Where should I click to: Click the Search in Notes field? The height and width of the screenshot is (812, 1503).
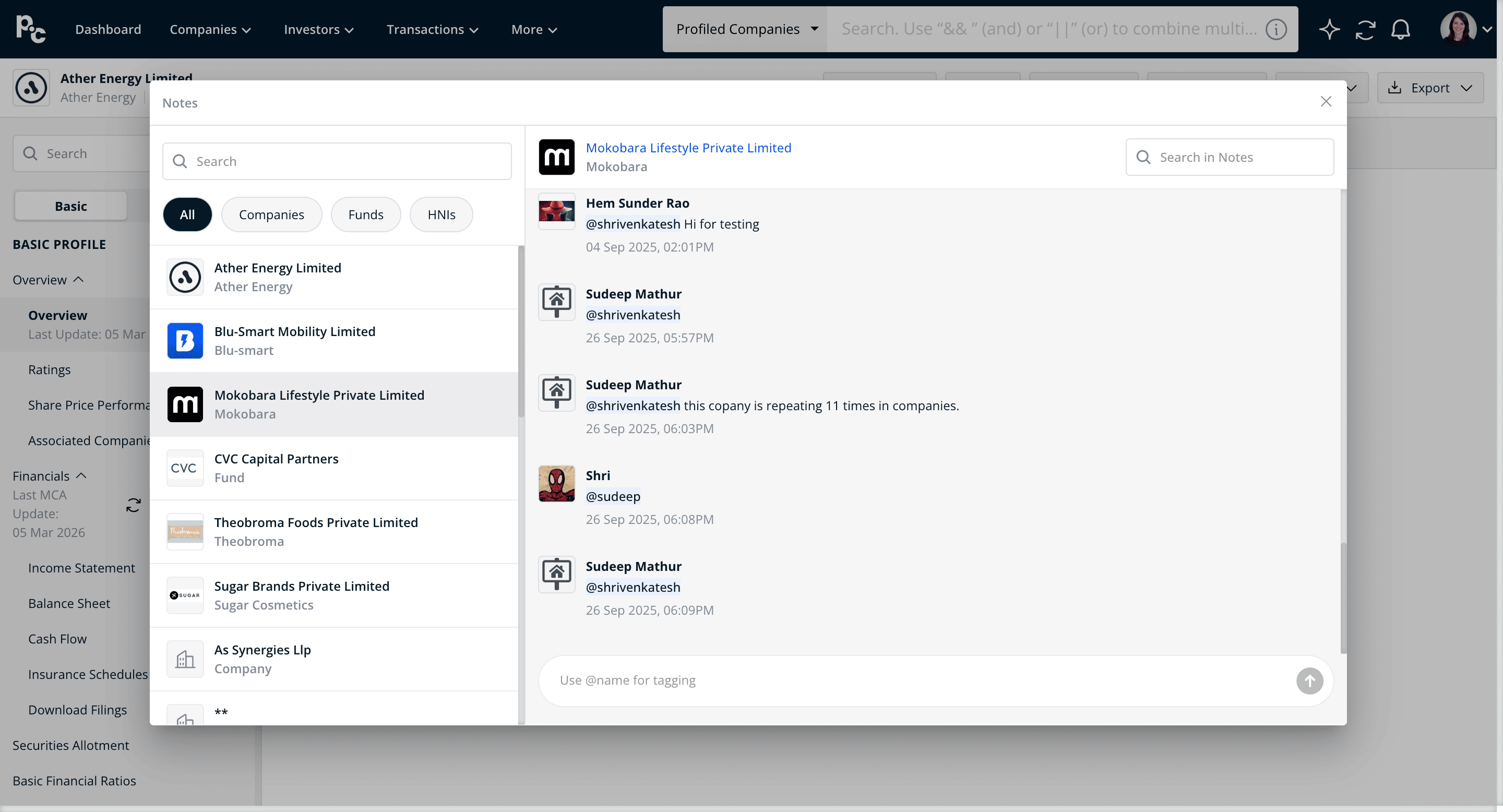click(x=1230, y=157)
